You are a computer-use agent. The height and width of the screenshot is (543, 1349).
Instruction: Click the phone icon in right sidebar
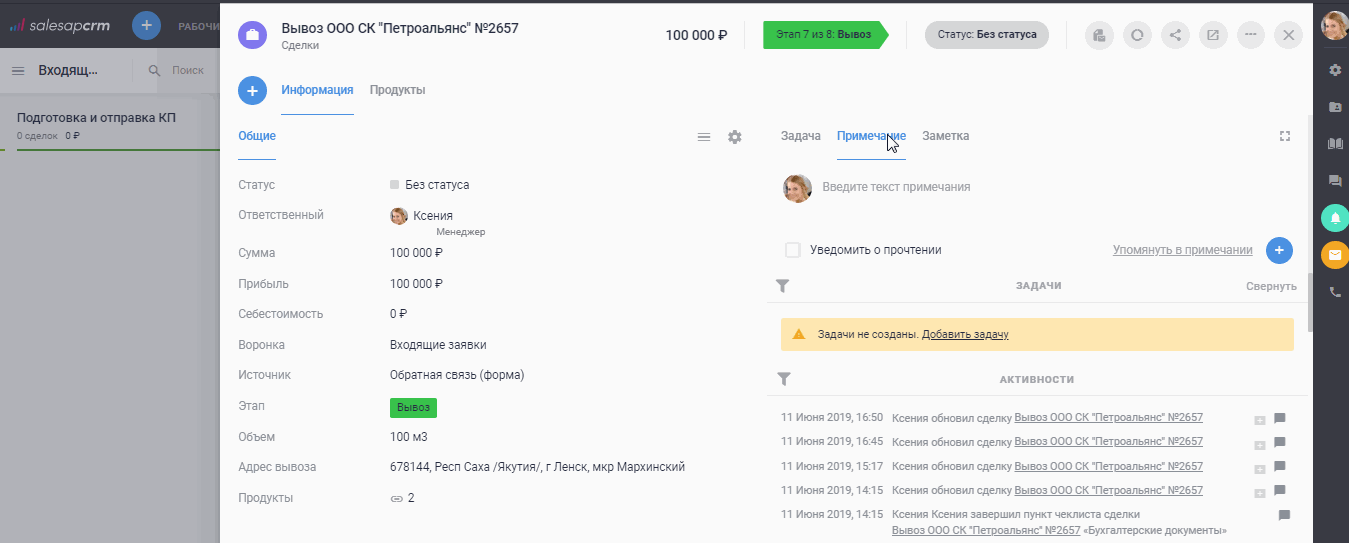[x=1335, y=292]
